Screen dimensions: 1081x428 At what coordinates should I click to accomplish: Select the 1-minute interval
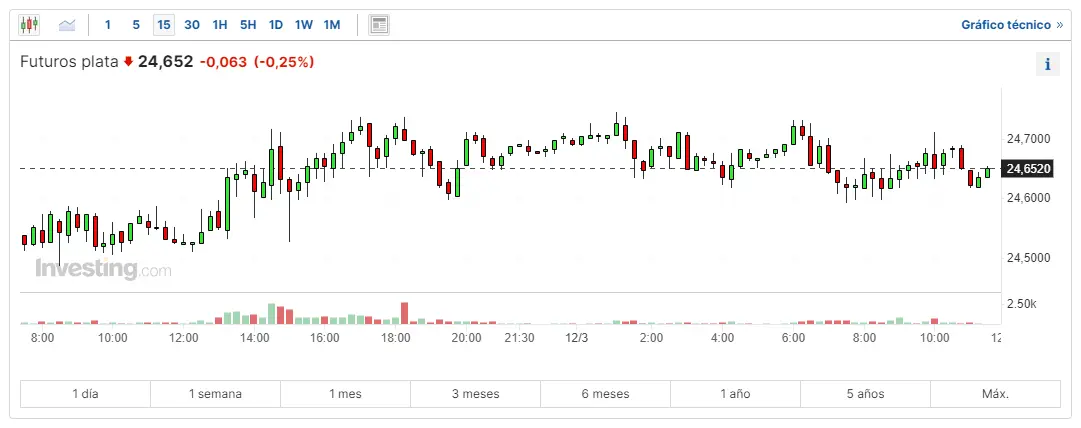[108, 24]
